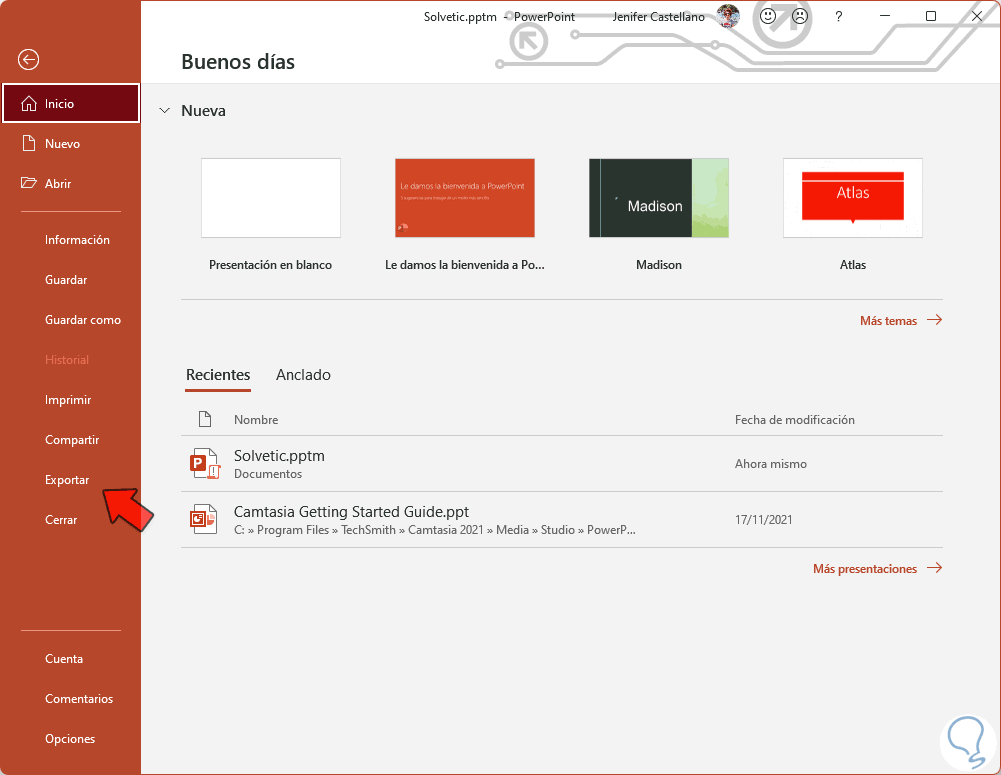Open Opciones in the sidebar
The image size is (1001, 775).
pyautogui.click(x=70, y=739)
